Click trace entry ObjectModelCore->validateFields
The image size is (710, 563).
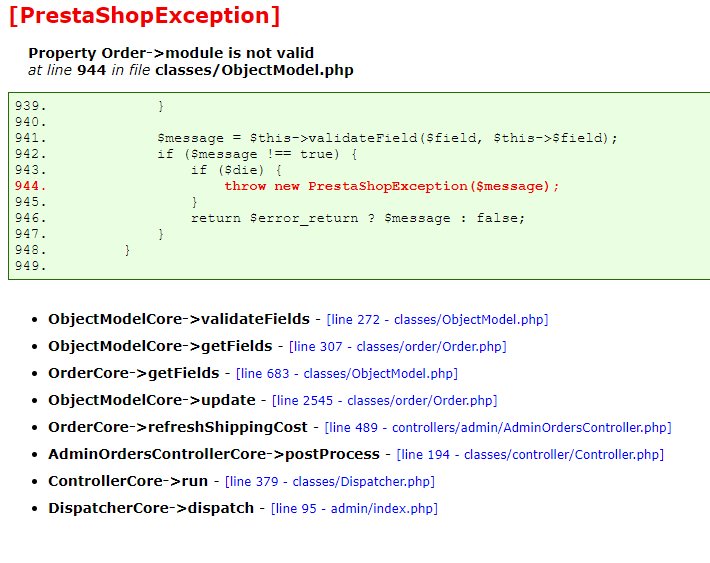pos(179,319)
